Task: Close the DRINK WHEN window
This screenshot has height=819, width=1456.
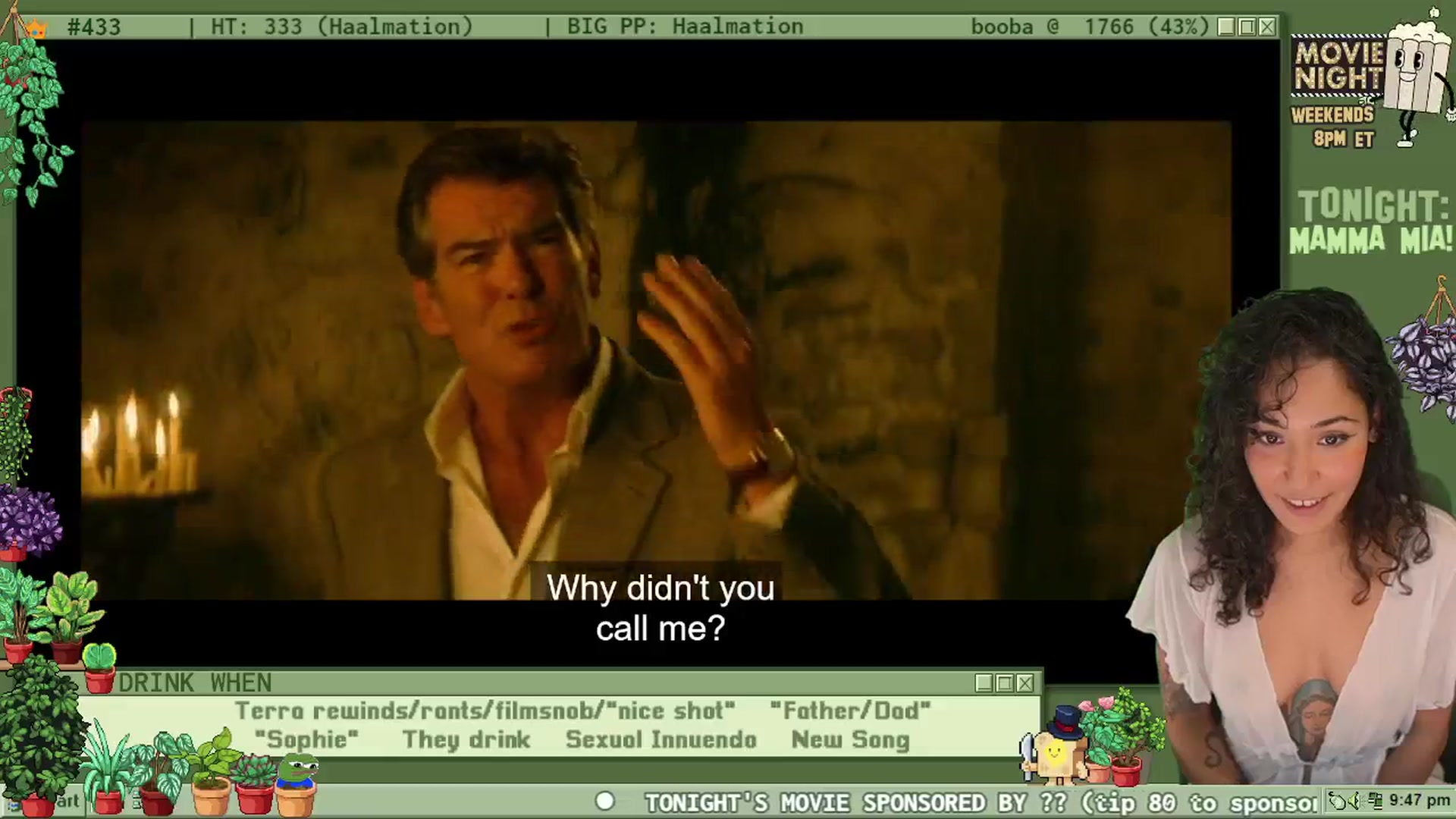Action: 1025,683
